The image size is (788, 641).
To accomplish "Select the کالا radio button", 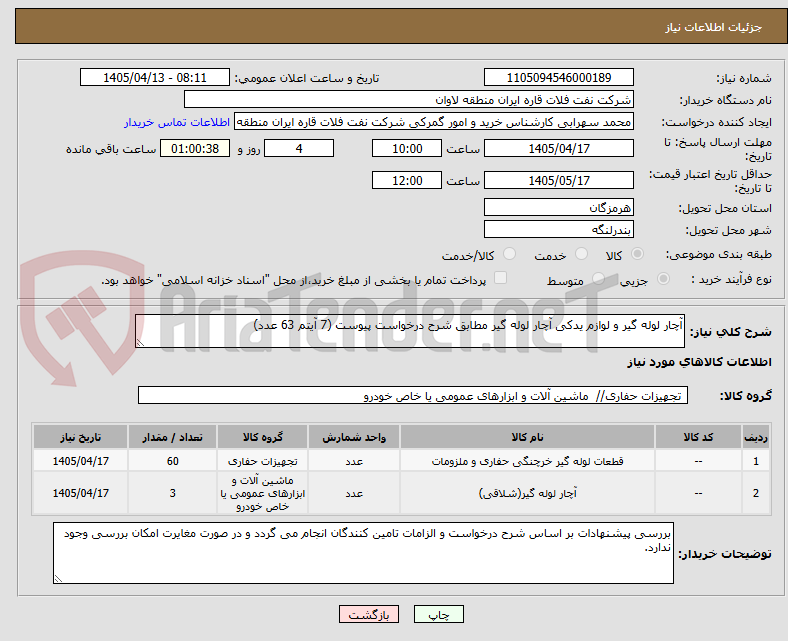I will (637, 254).
